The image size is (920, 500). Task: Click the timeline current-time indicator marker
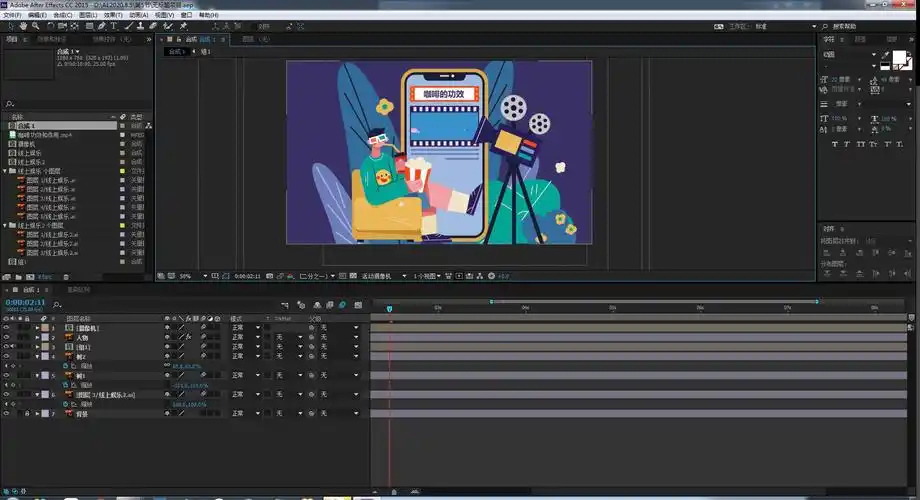coord(389,308)
